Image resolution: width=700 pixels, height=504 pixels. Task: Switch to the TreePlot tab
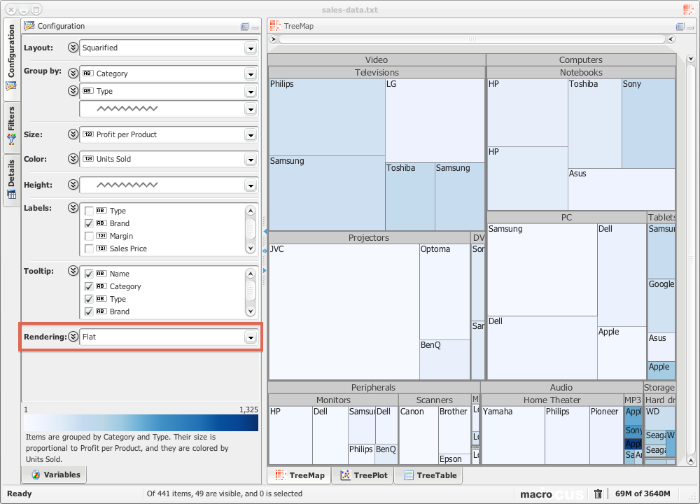[363, 476]
